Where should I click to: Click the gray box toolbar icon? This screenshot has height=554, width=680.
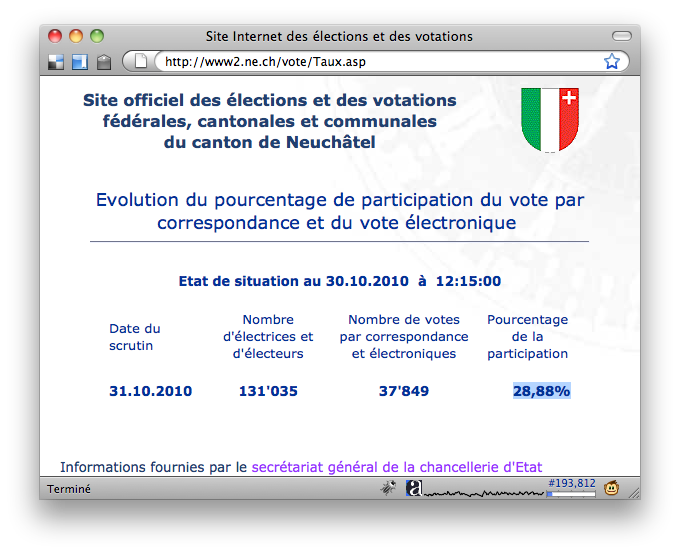(104, 62)
